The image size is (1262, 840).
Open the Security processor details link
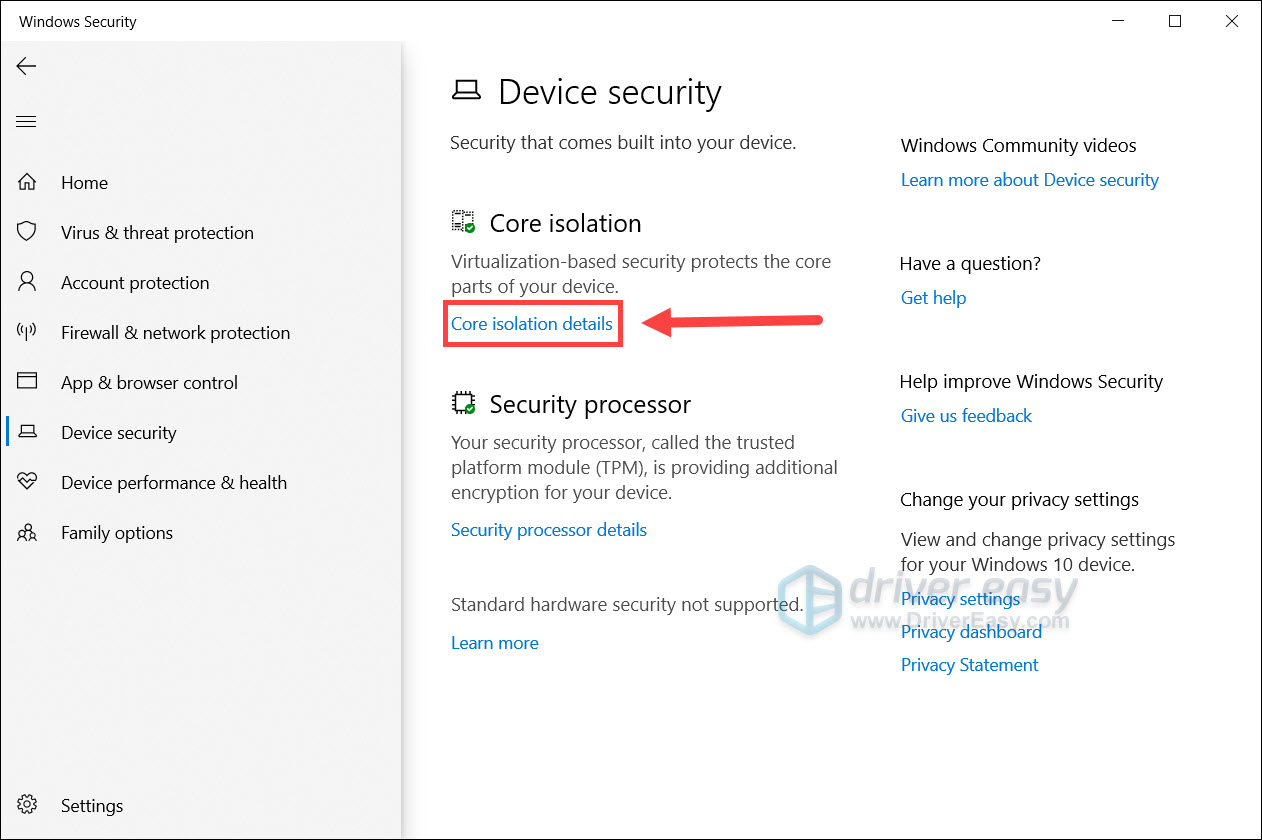(549, 530)
